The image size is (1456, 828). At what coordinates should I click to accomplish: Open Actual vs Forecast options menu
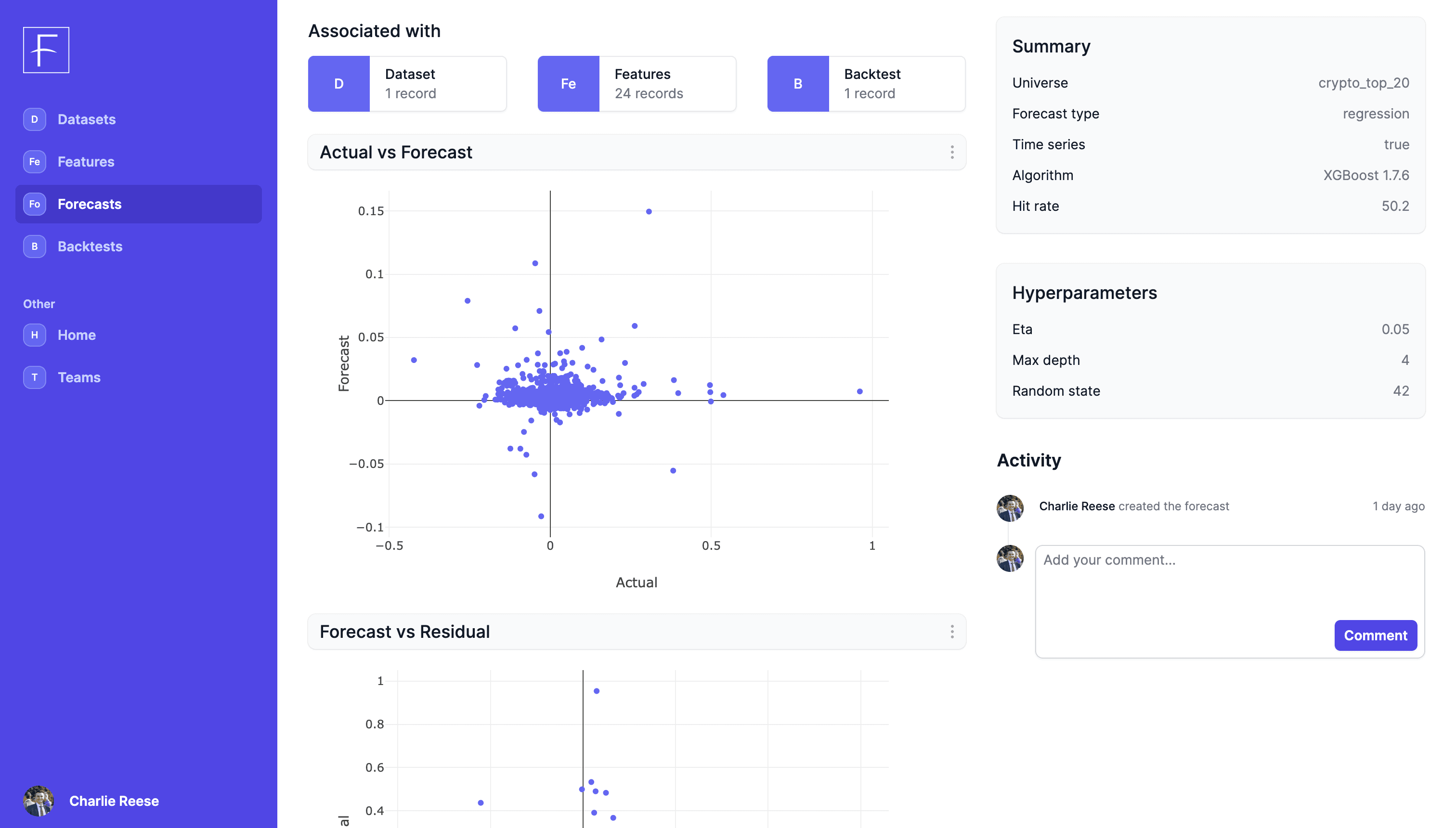pyautogui.click(x=952, y=152)
